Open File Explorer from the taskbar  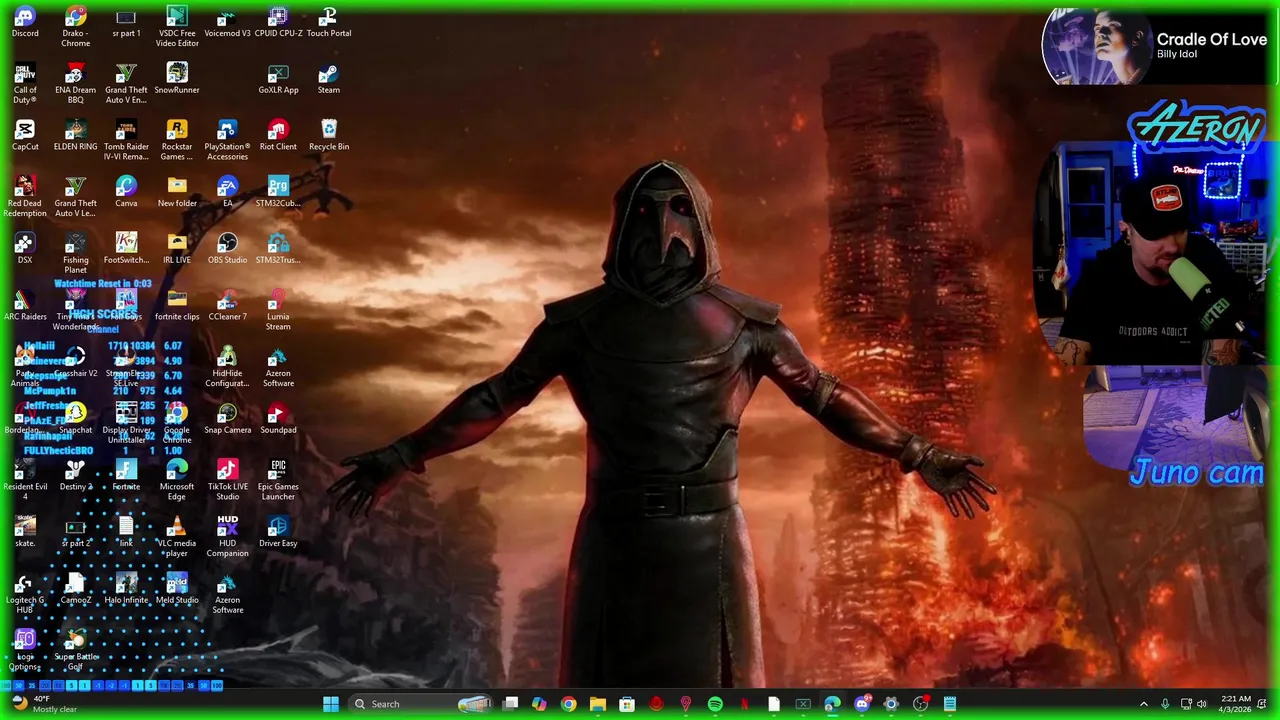(598, 704)
